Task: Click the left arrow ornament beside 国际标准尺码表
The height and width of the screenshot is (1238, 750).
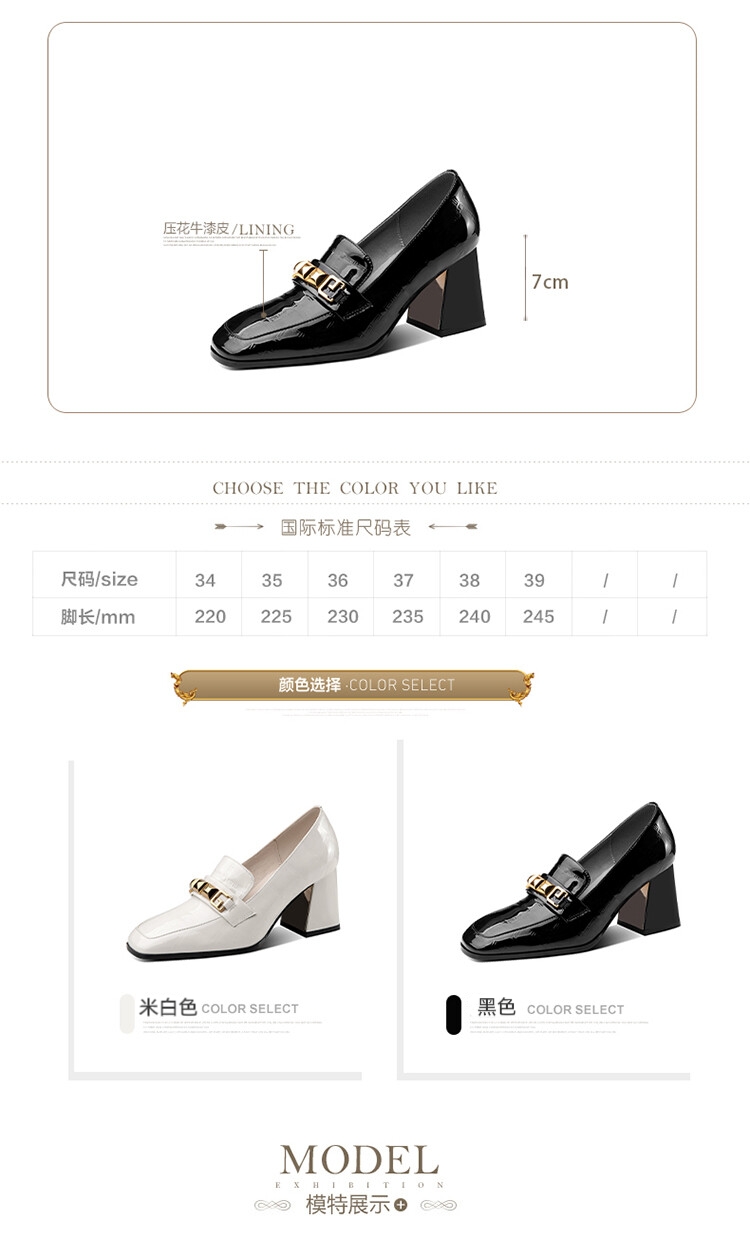Action: coord(240,526)
